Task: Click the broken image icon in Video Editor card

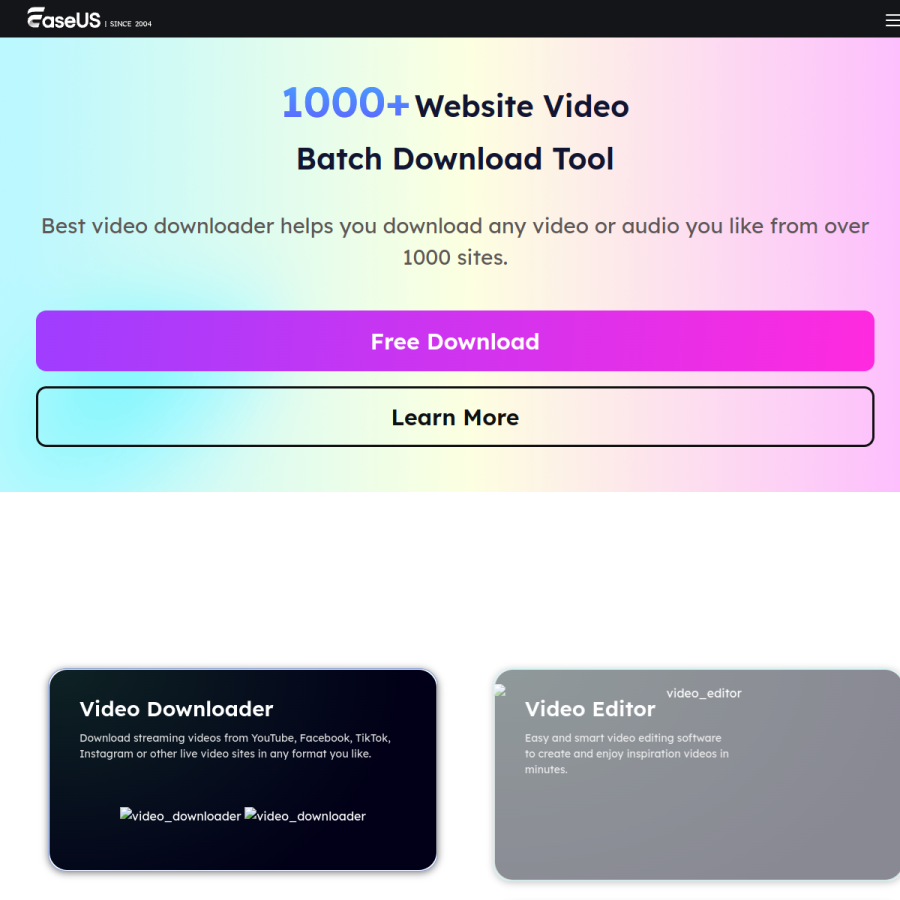Action: point(500,690)
